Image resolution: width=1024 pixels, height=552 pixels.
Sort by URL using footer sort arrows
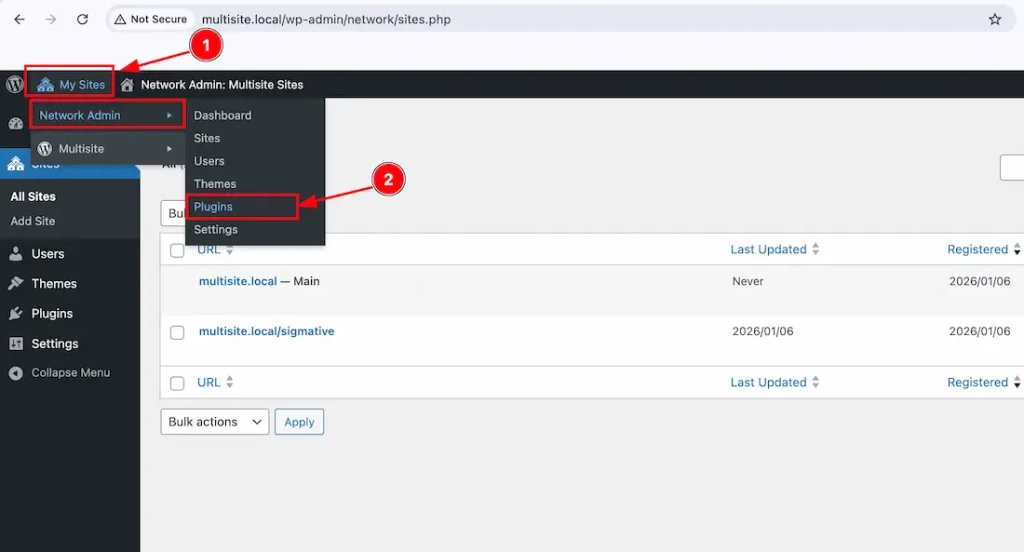tap(229, 382)
